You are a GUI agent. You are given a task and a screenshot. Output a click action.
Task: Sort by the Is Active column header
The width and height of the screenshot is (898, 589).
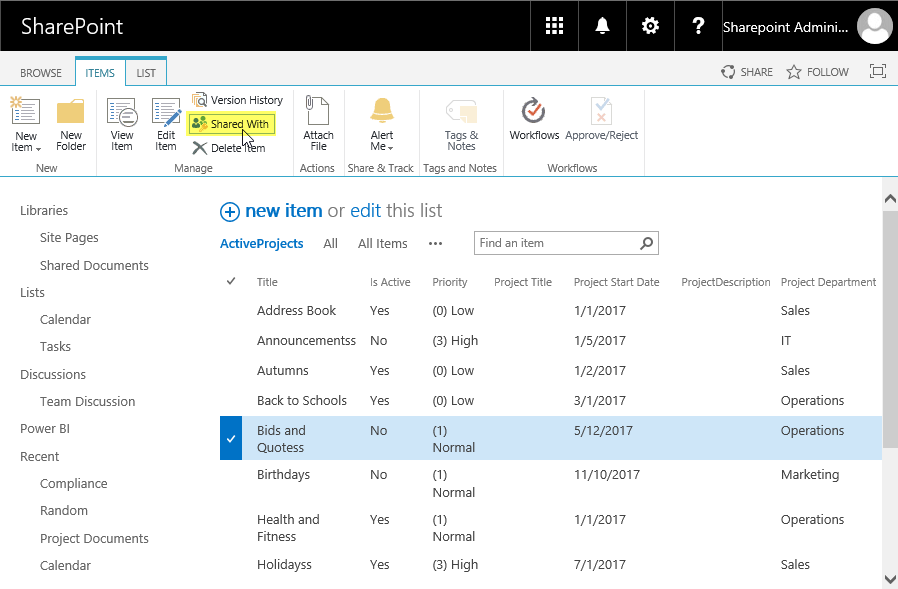[x=390, y=282]
